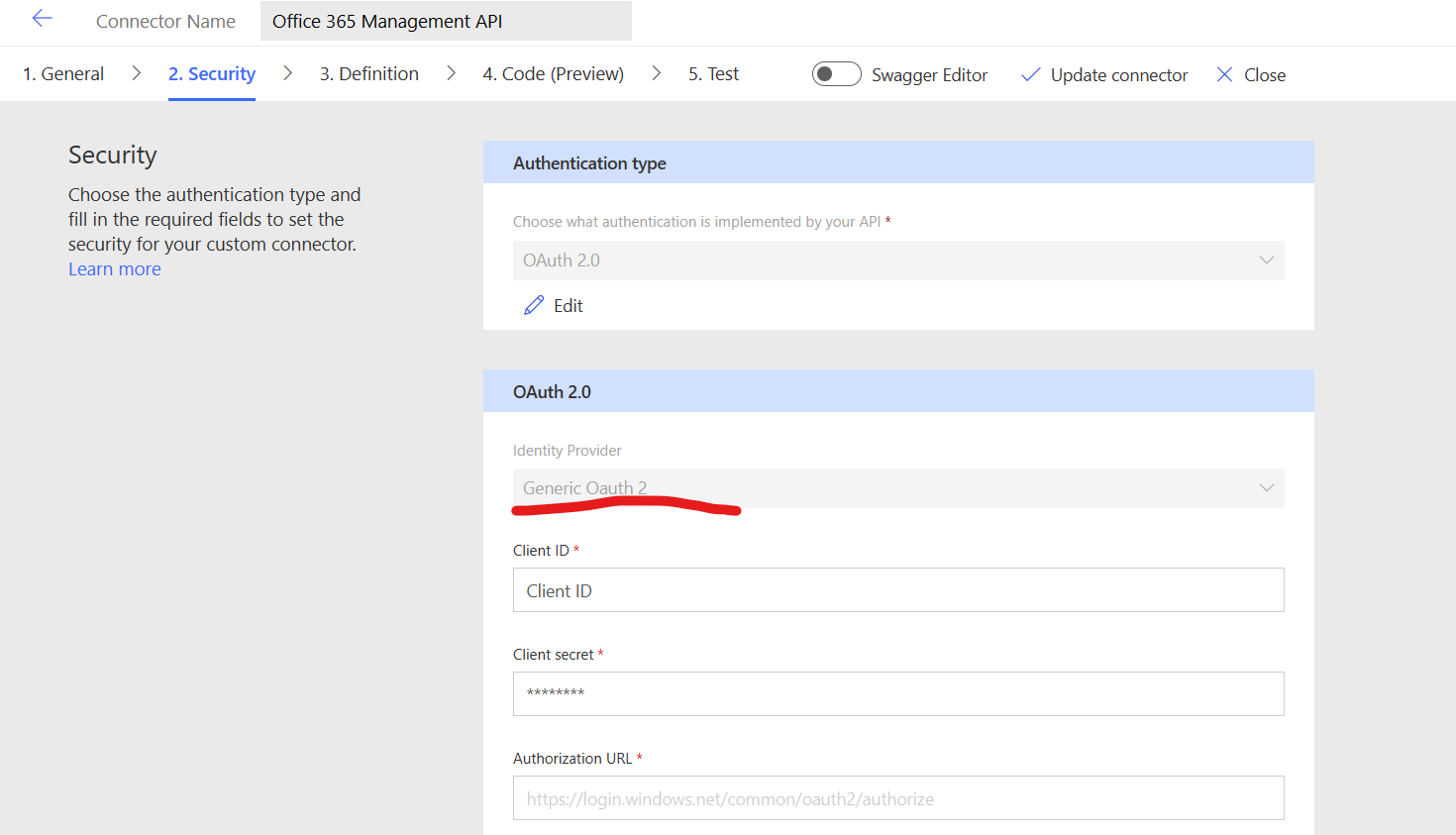Viewport: 1456px width, 835px height.
Task: Click the chevron between General and Security steps
Action: pos(136,73)
